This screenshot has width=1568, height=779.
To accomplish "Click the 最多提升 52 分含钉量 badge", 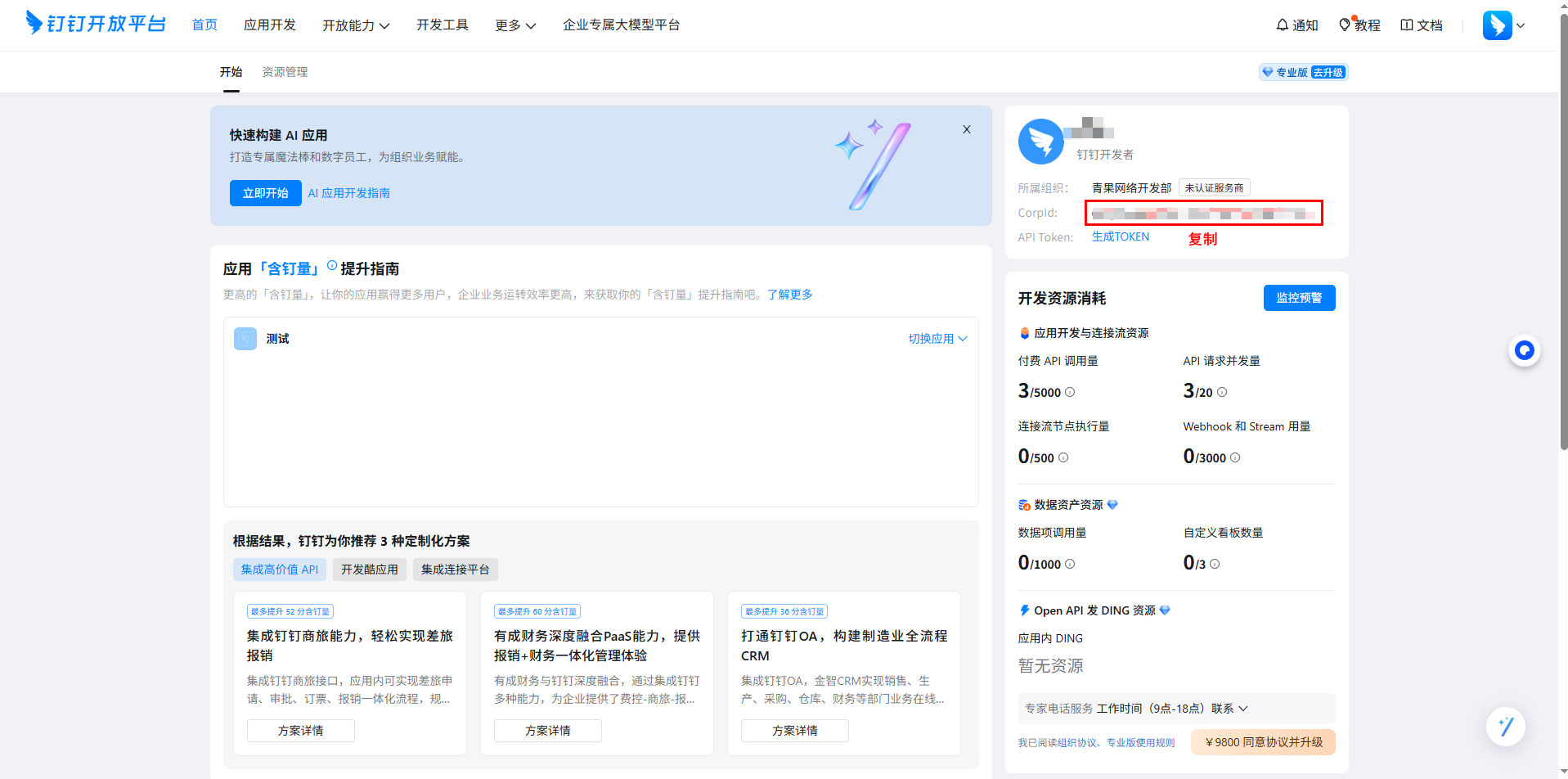I will point(290,611).
